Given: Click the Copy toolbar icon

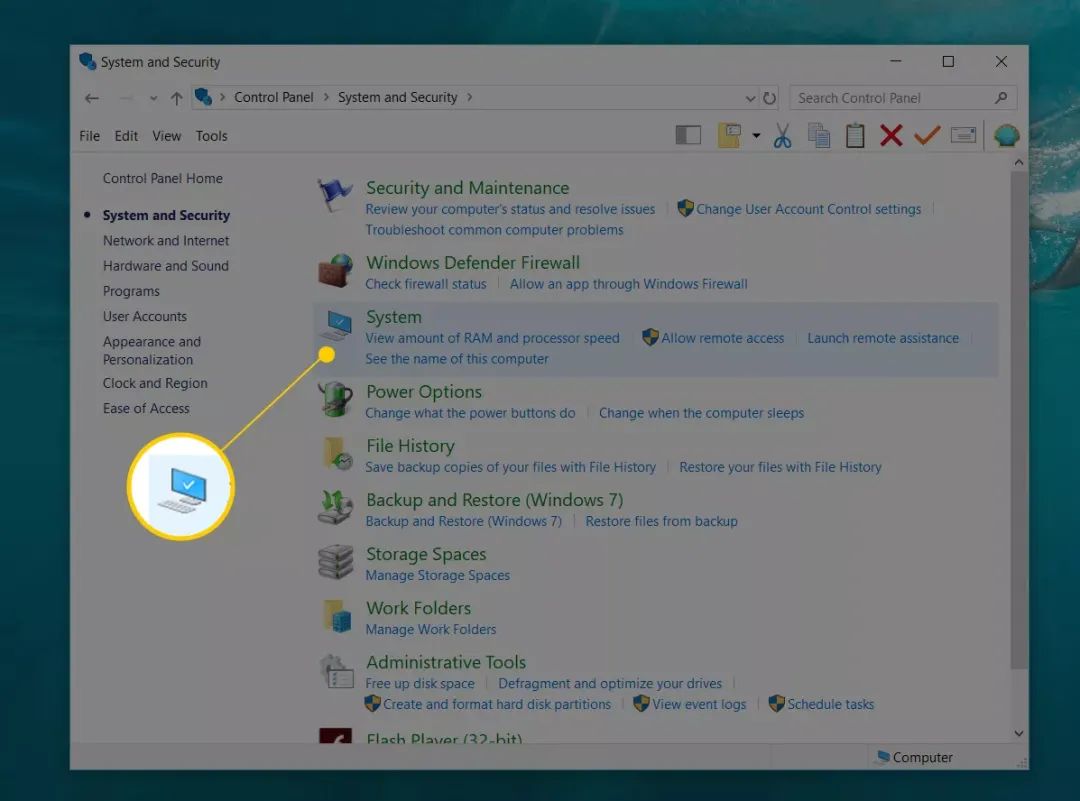Looking at the screenshot, I should pos(819,136).
